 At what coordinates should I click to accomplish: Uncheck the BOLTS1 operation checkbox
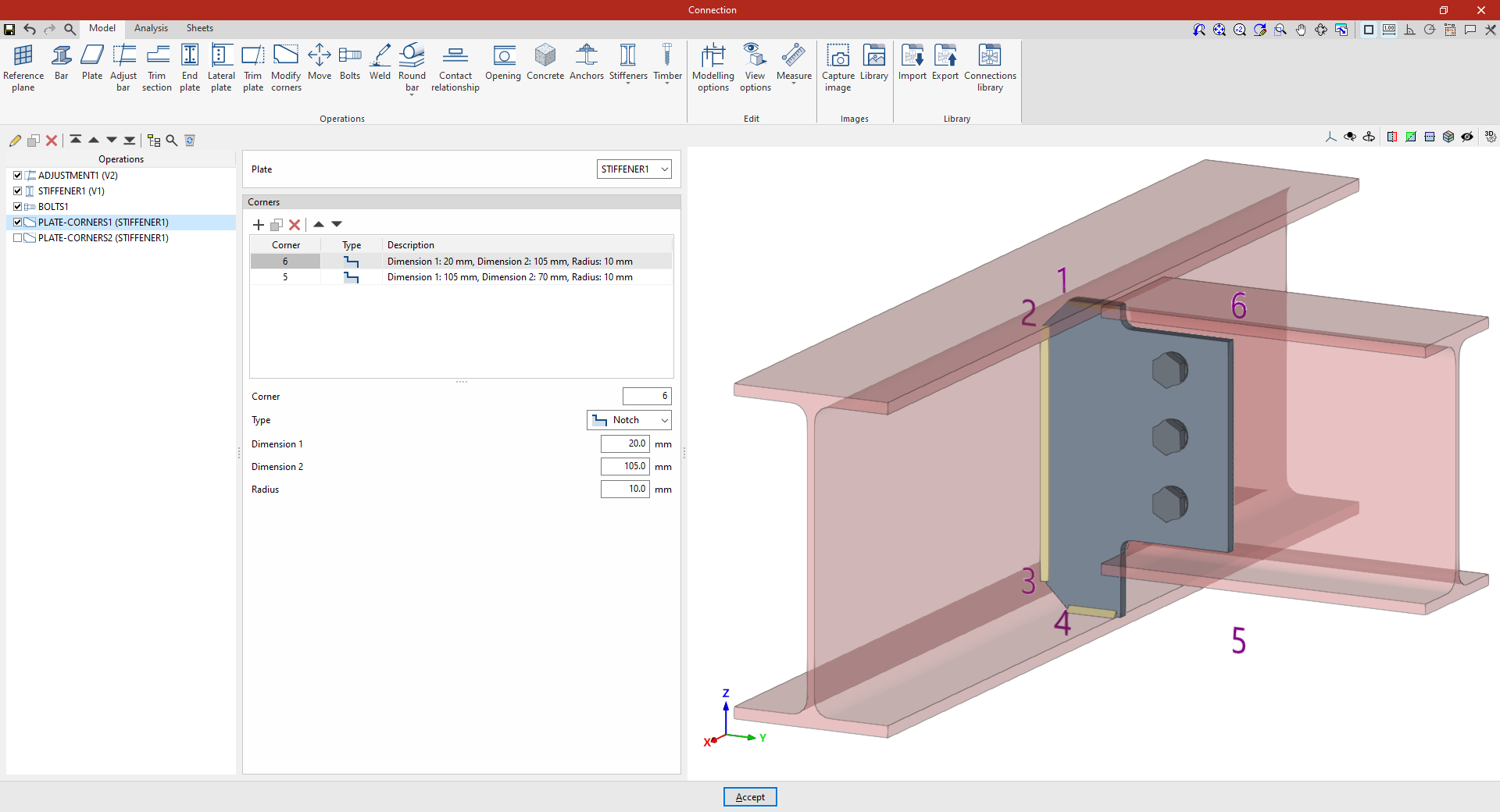18,207
